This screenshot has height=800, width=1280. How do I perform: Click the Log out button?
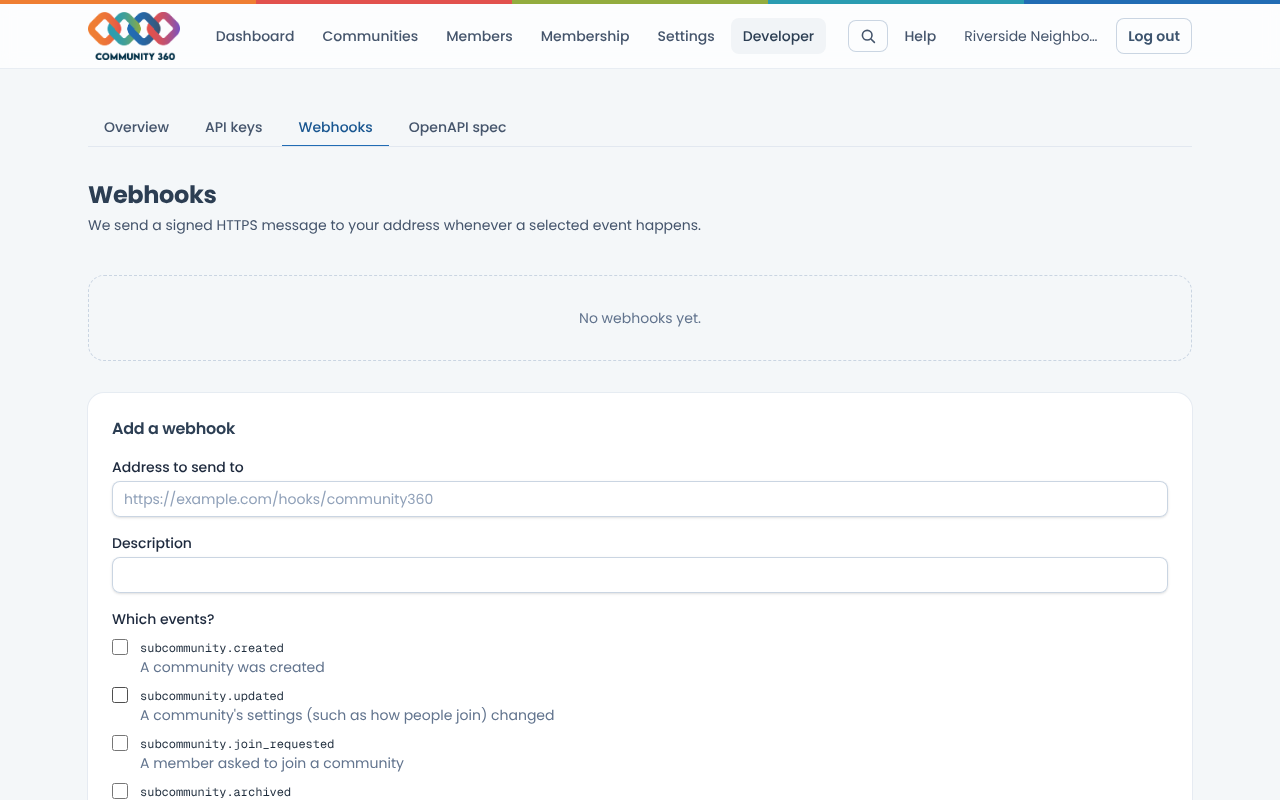[1154, 36]
